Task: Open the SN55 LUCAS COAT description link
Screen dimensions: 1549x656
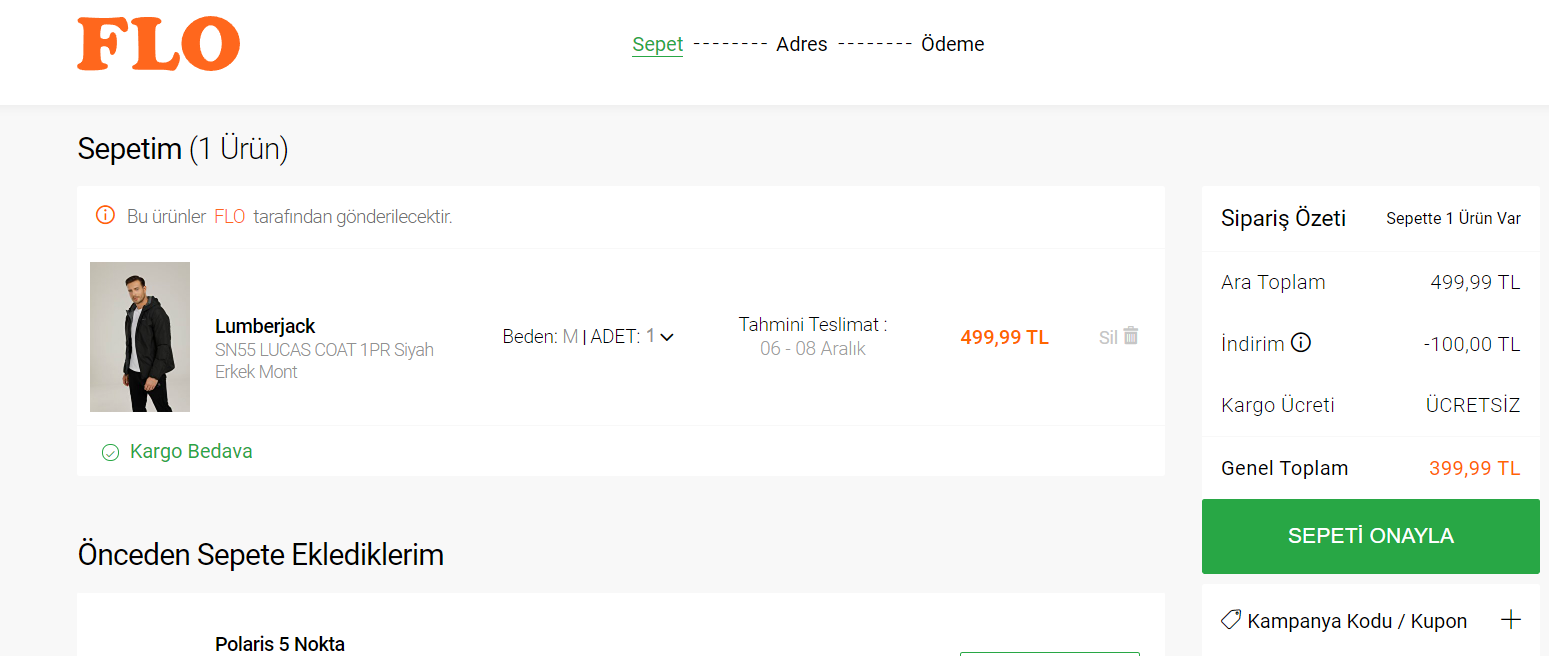Action: [x=324, y=361]
